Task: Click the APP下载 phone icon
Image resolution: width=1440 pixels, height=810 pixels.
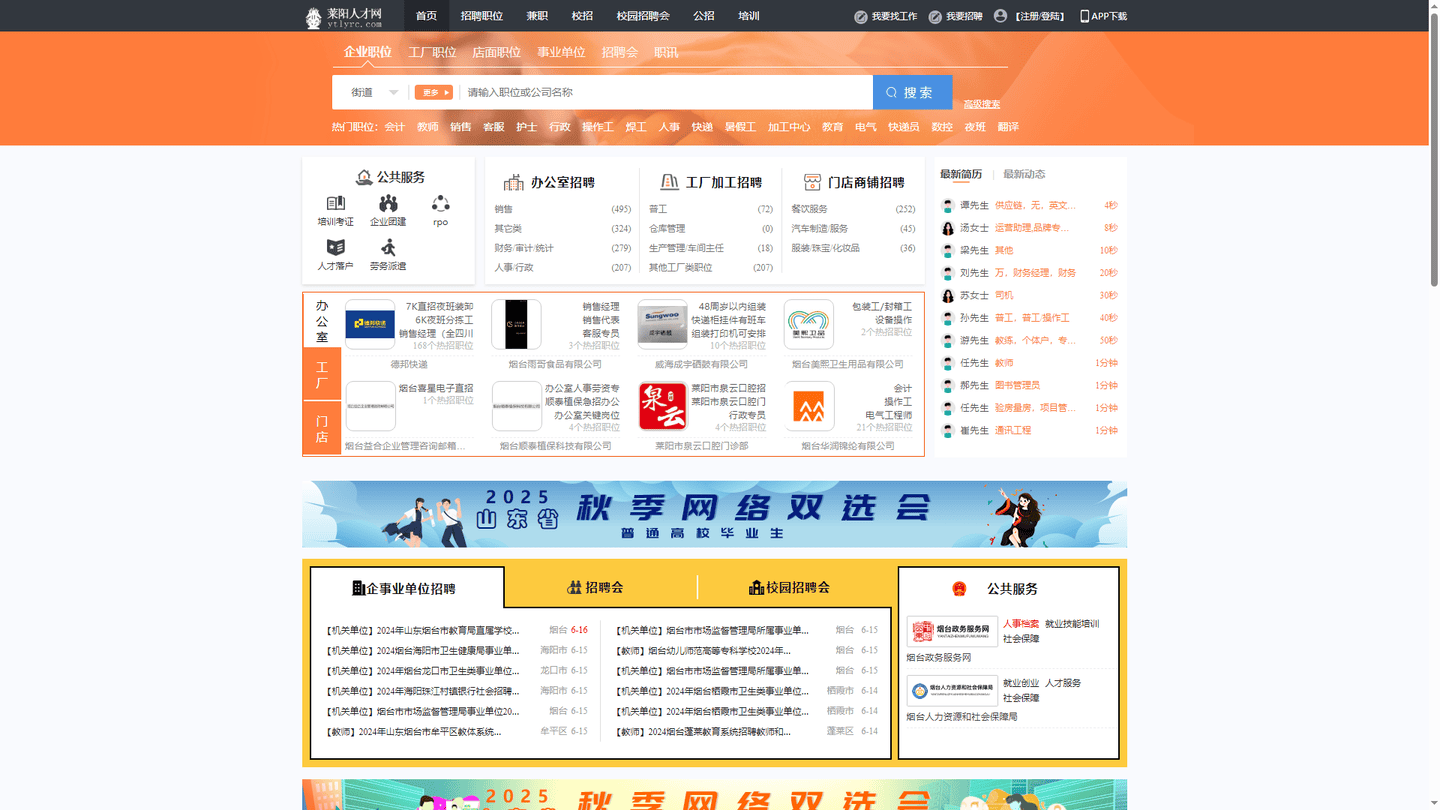Action: [x=1084, y=16]
